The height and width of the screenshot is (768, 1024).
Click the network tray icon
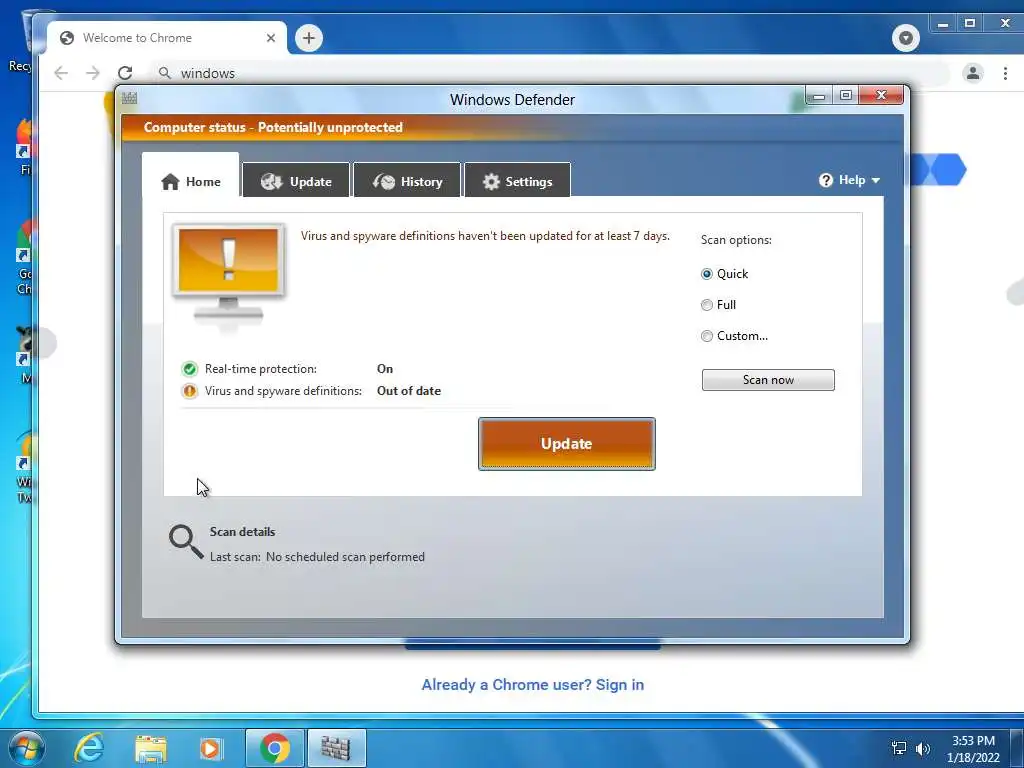(899, 748)
